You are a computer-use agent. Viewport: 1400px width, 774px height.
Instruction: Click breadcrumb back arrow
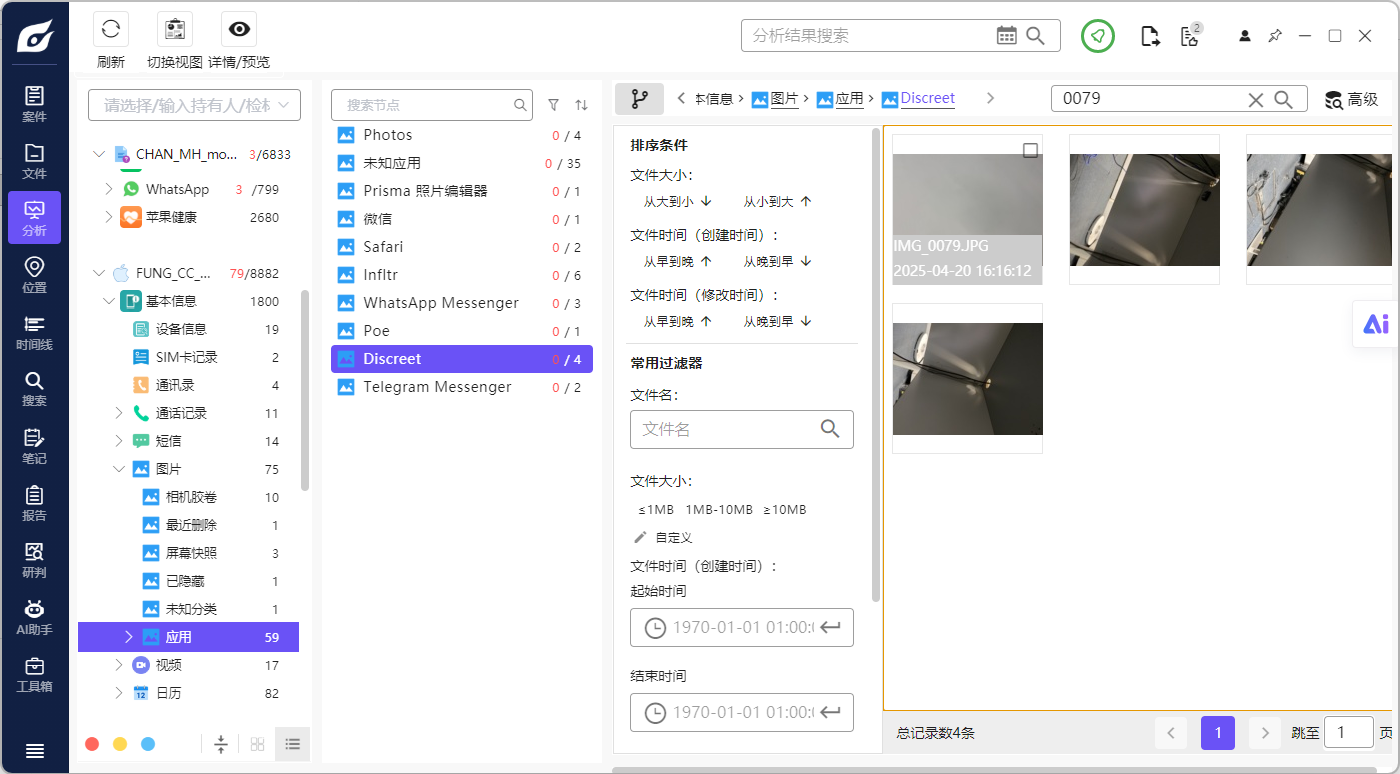coord(681,98)
